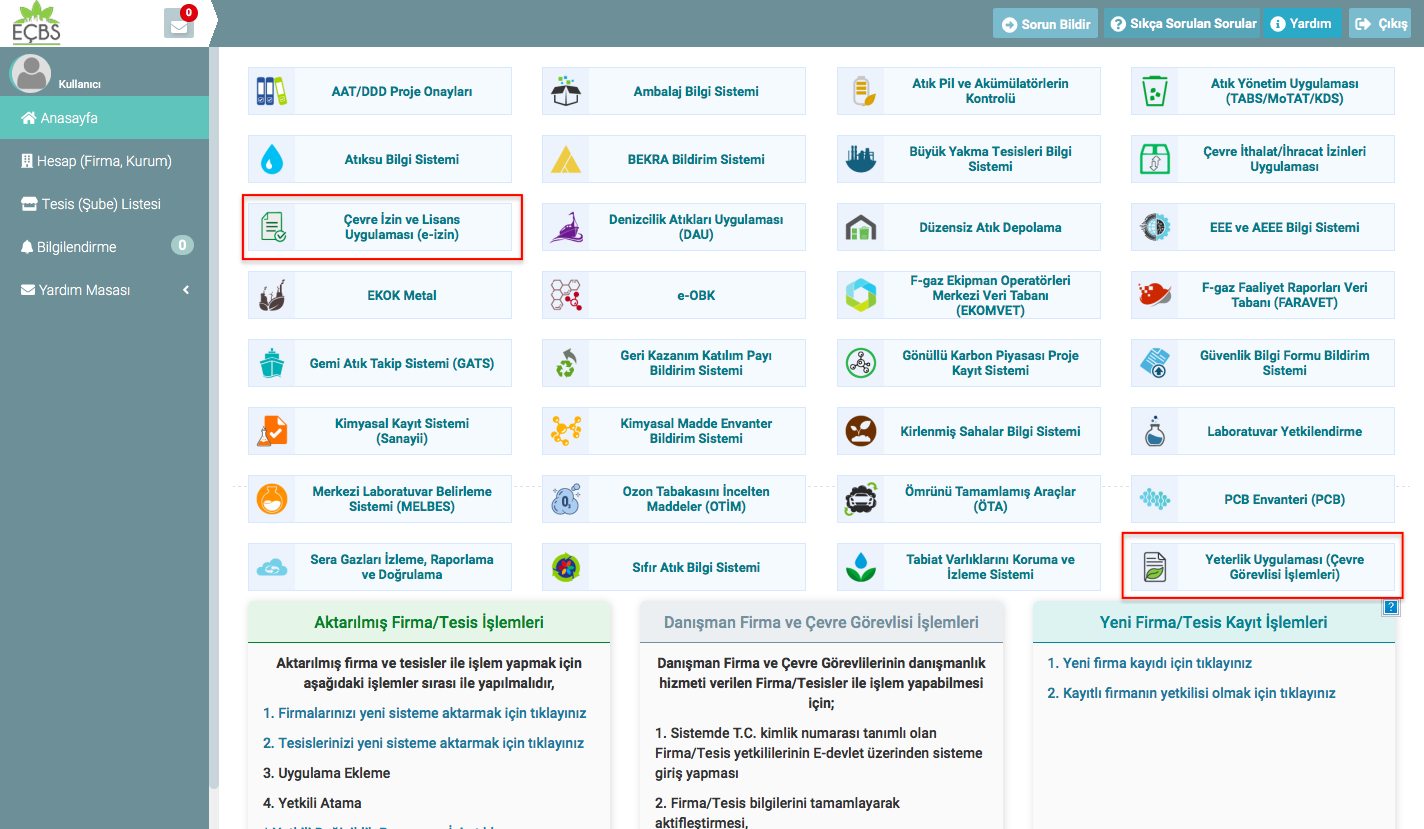This screenshot has width=1424, height=829.
Task: Click the blue help question mark icon
Action: [x=1390, y=606]
